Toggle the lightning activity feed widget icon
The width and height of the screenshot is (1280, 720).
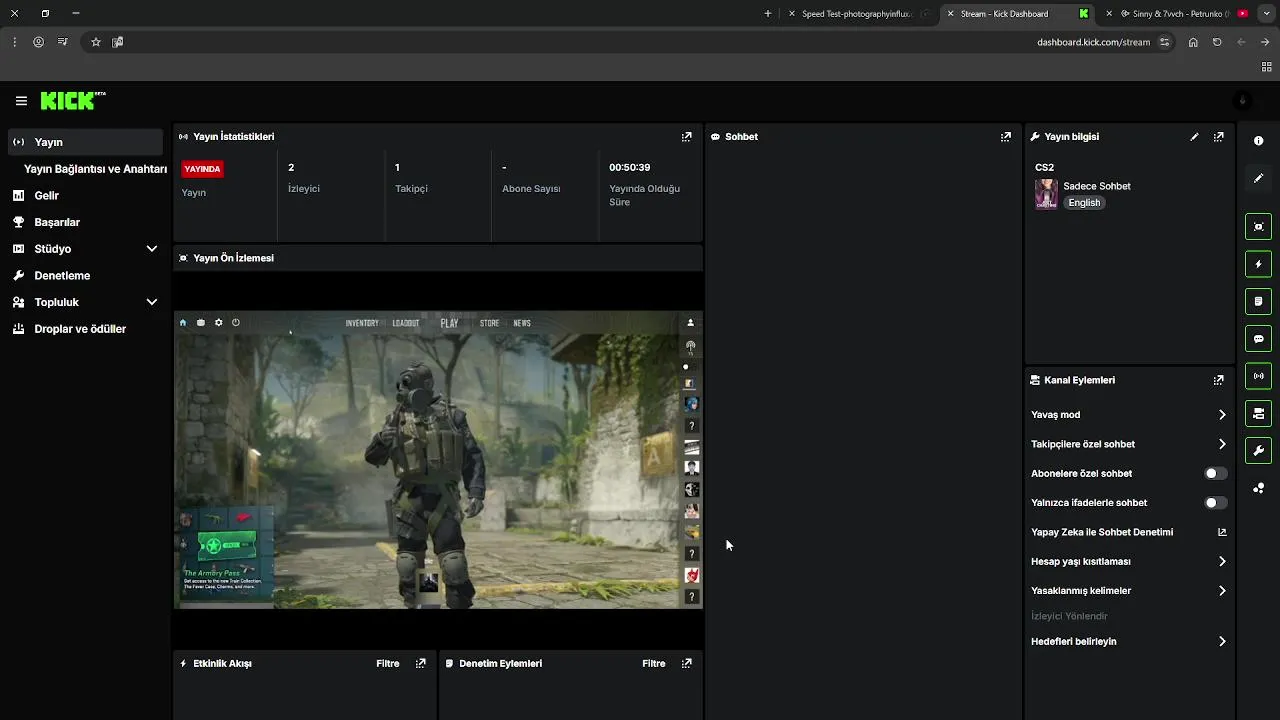coord(1259,264)
